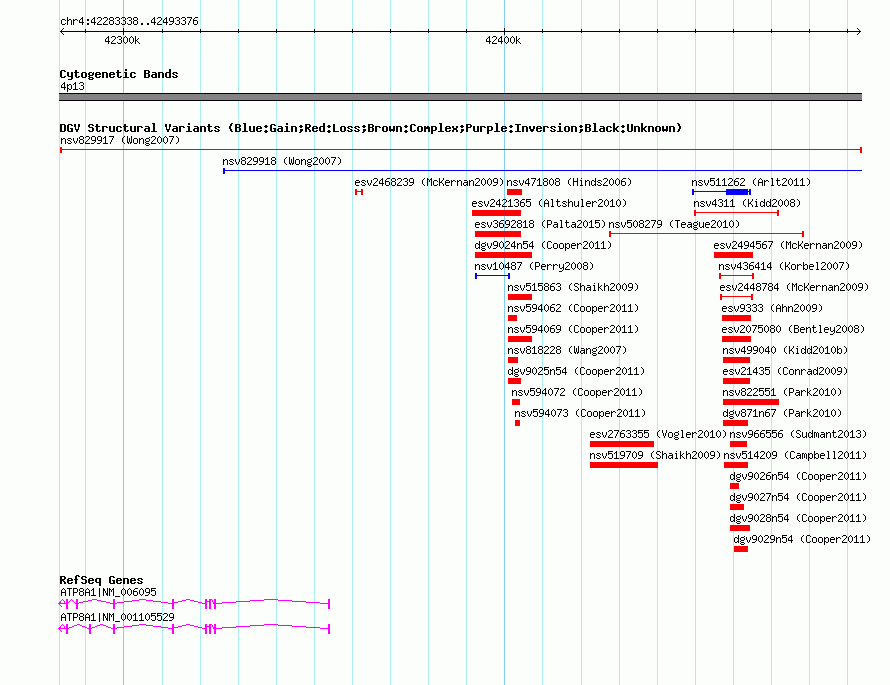Click nsv594069 (Cooper2011) label
890x685 pixels.
point(573,329)
